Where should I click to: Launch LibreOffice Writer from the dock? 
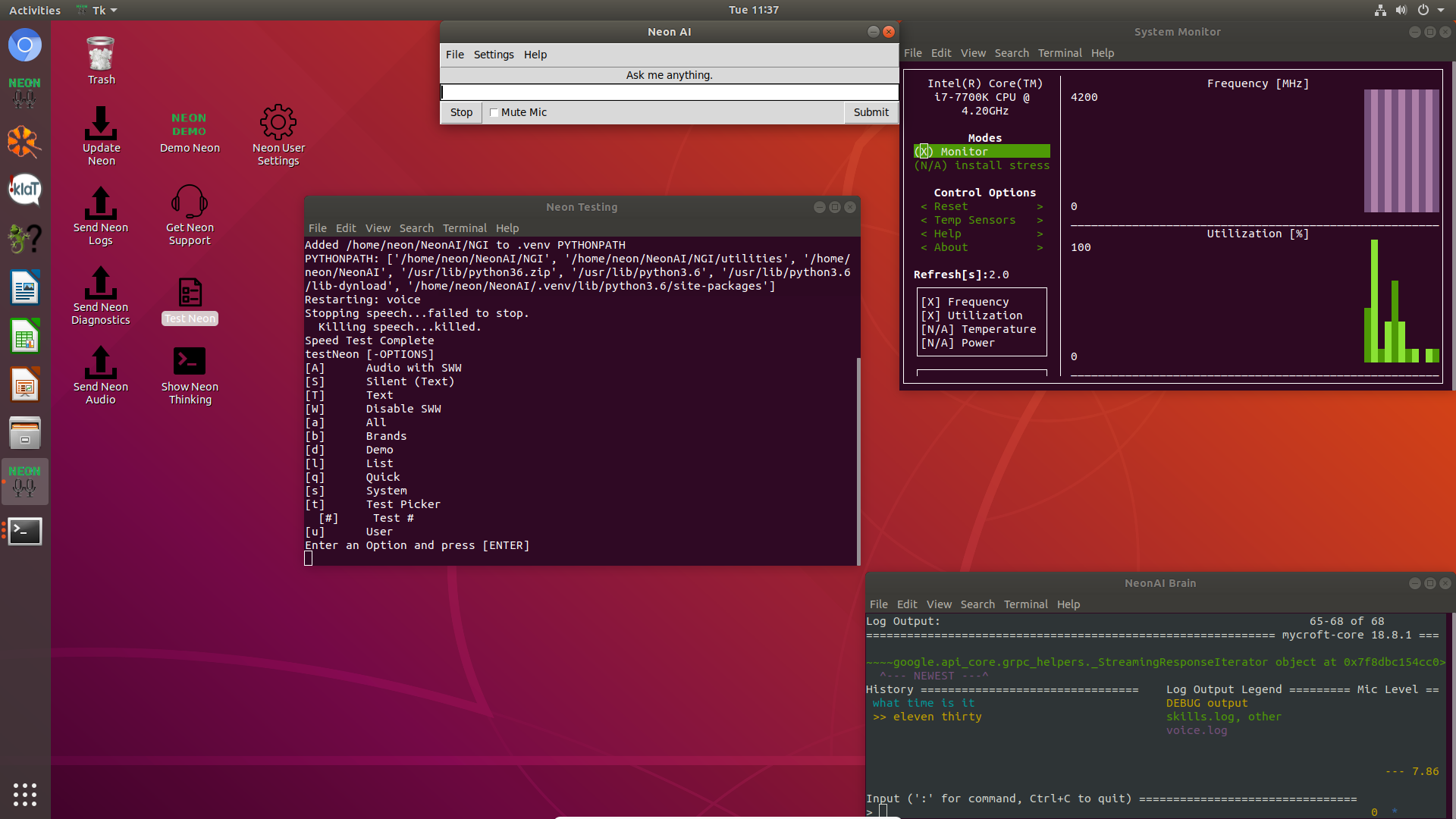[25, 287]
